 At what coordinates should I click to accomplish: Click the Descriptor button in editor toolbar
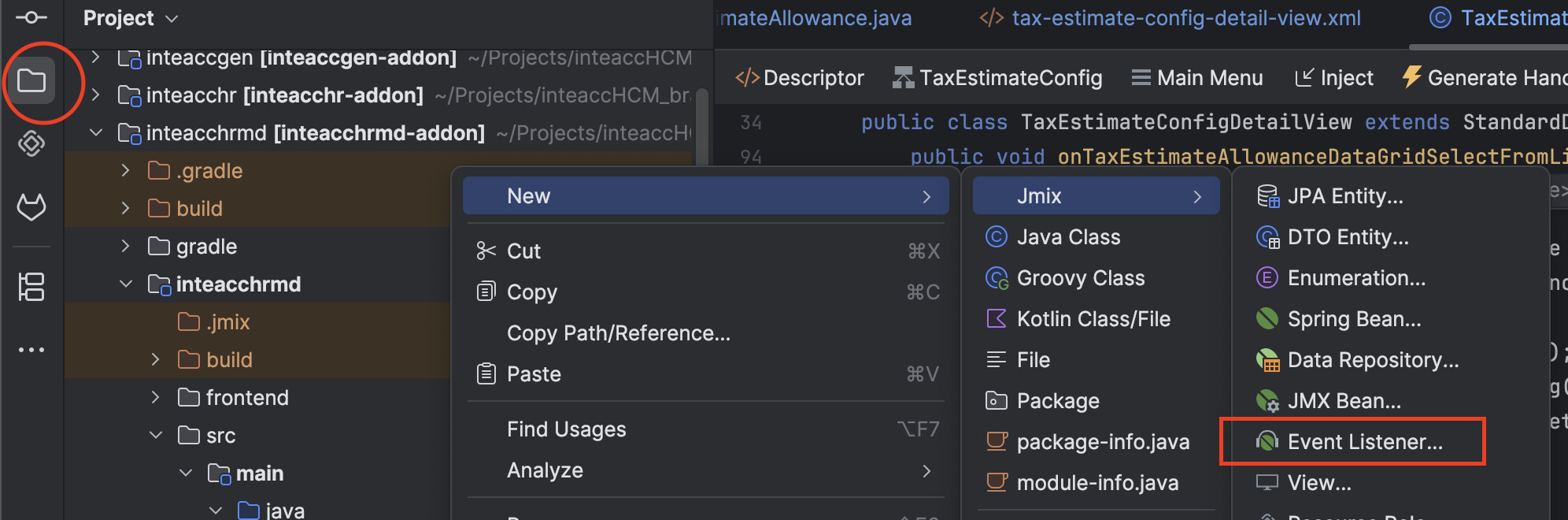coord(799,77)
